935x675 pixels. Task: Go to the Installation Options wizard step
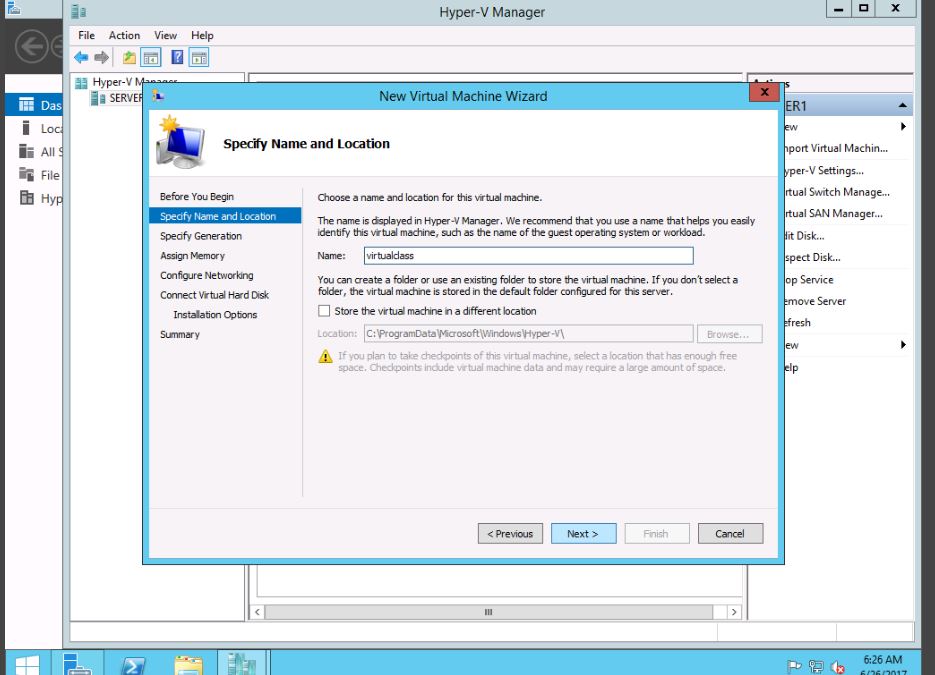click(x=215, y=314)
